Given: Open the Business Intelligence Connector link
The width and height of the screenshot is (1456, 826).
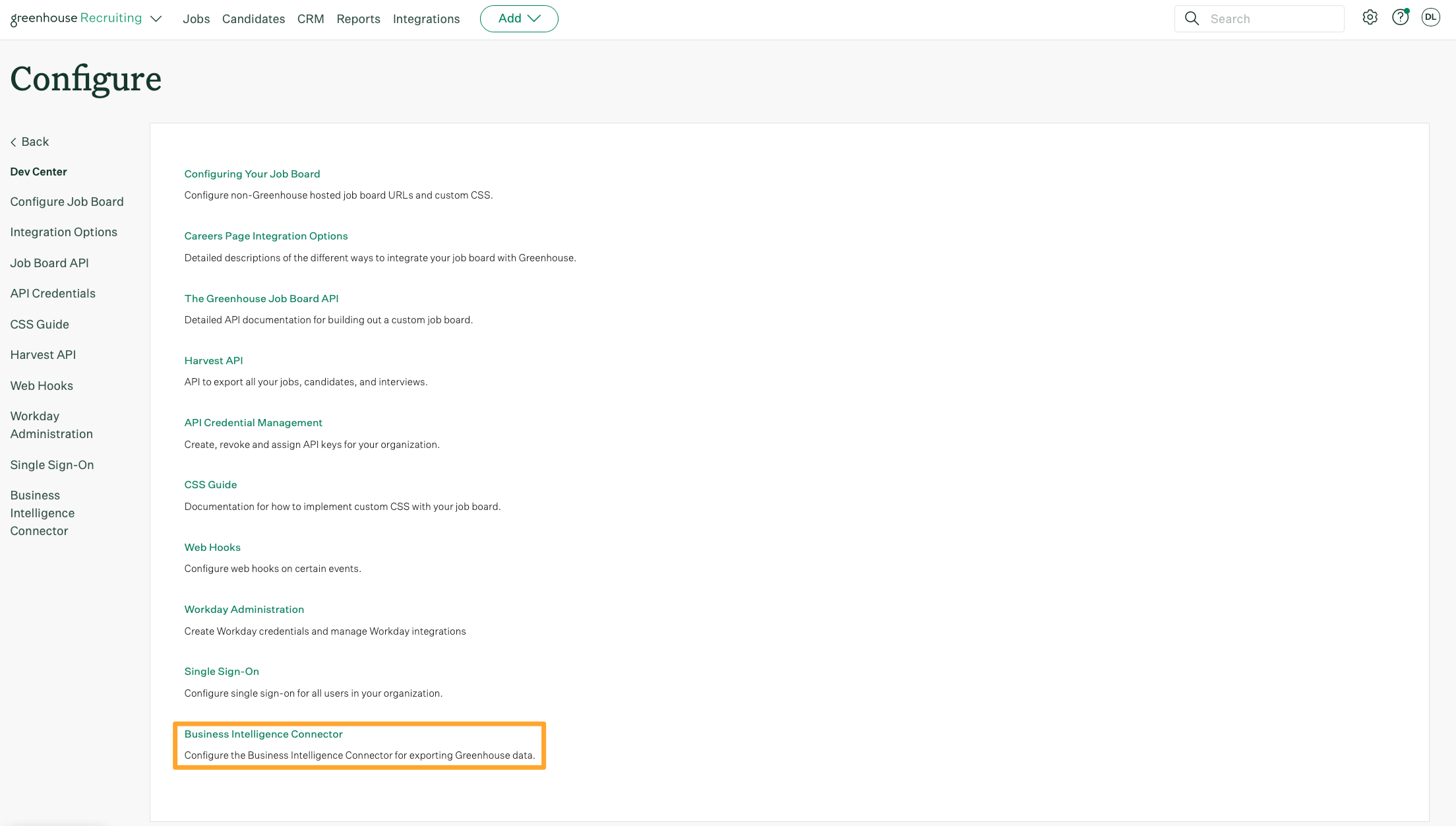Looking at the screenshot, I should click(263, 733).
